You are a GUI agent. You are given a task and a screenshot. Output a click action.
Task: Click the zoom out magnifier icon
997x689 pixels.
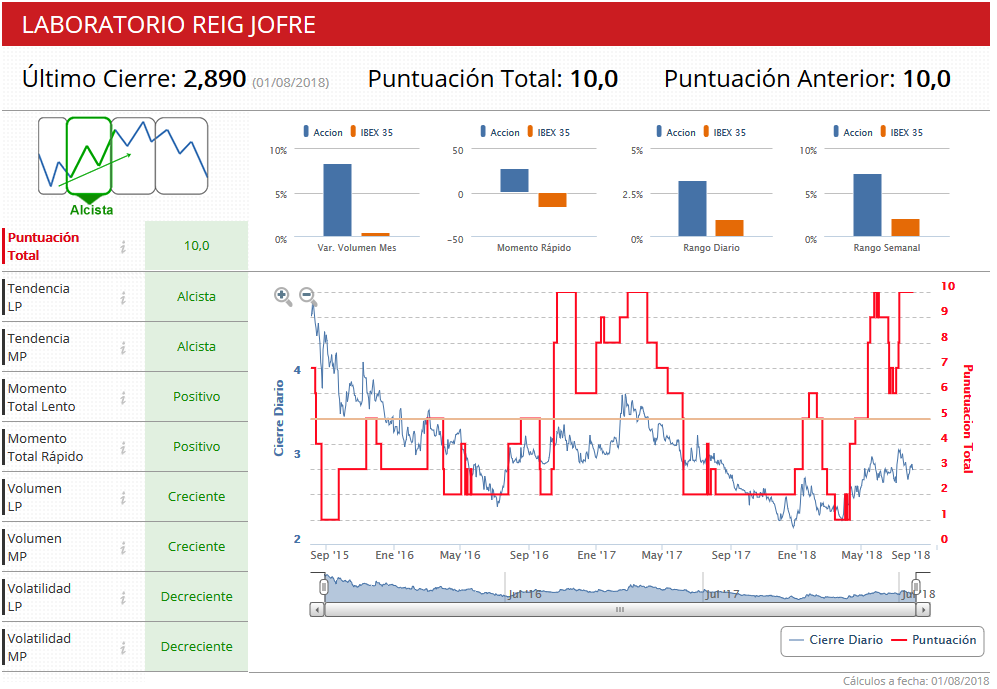coord(308,296)
